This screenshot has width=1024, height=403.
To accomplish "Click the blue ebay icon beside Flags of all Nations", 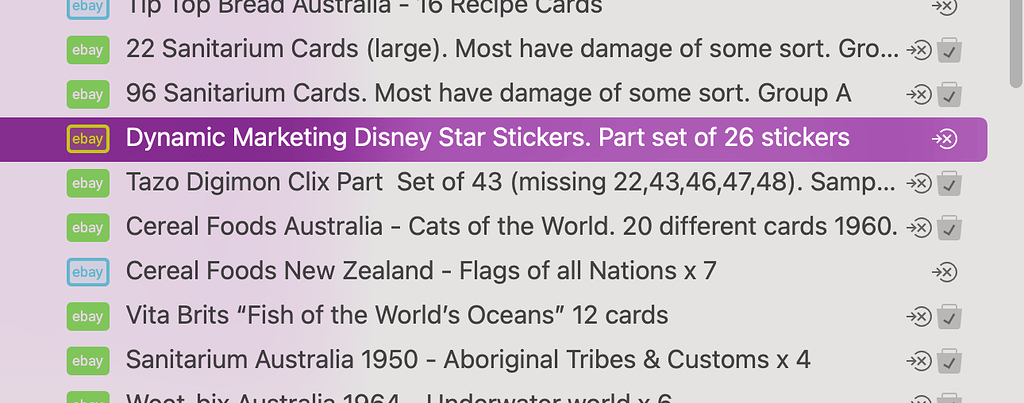I will (x=88, y=272).
